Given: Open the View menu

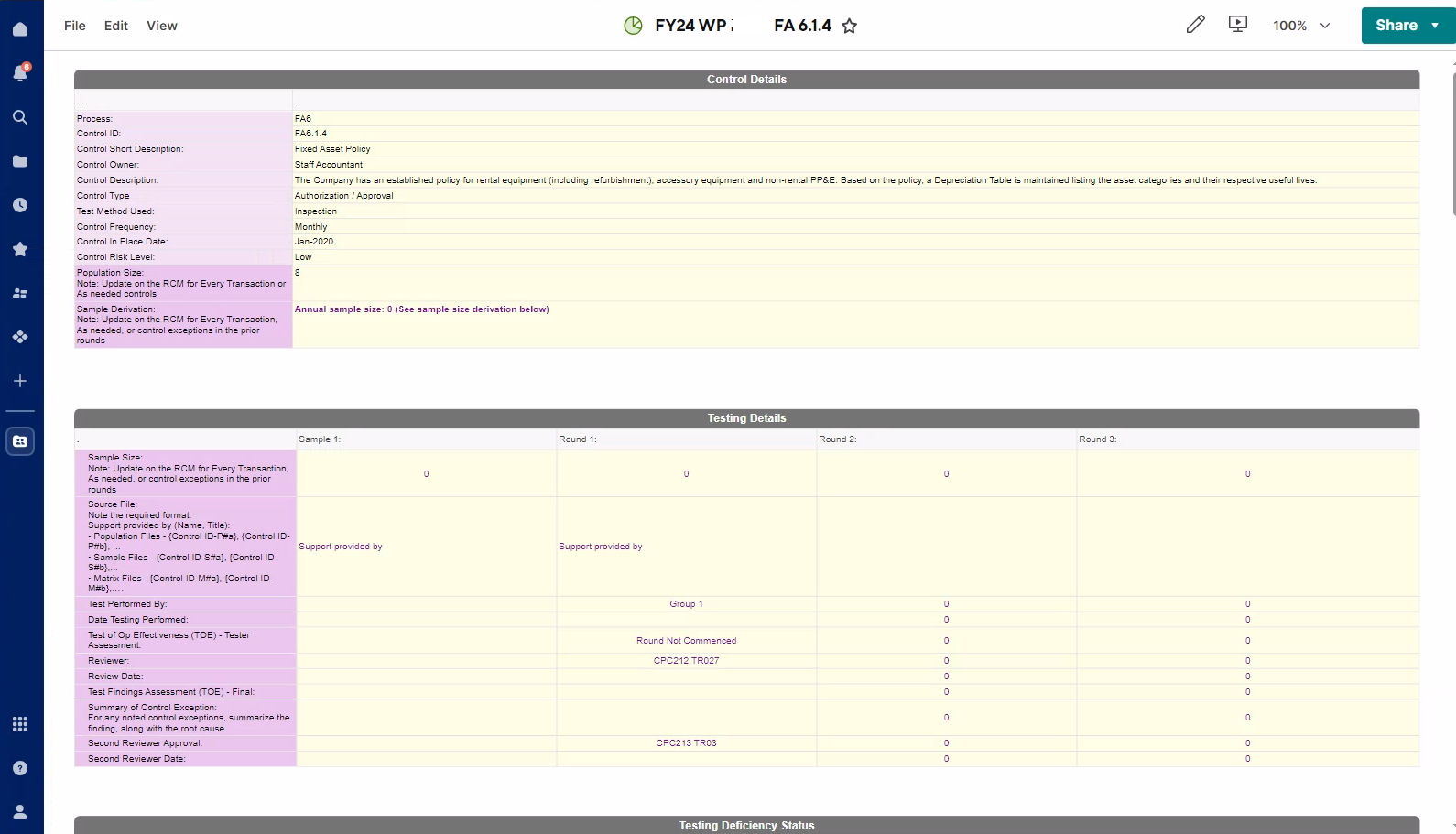Looking at the screenshot, I should coord(162,26).
